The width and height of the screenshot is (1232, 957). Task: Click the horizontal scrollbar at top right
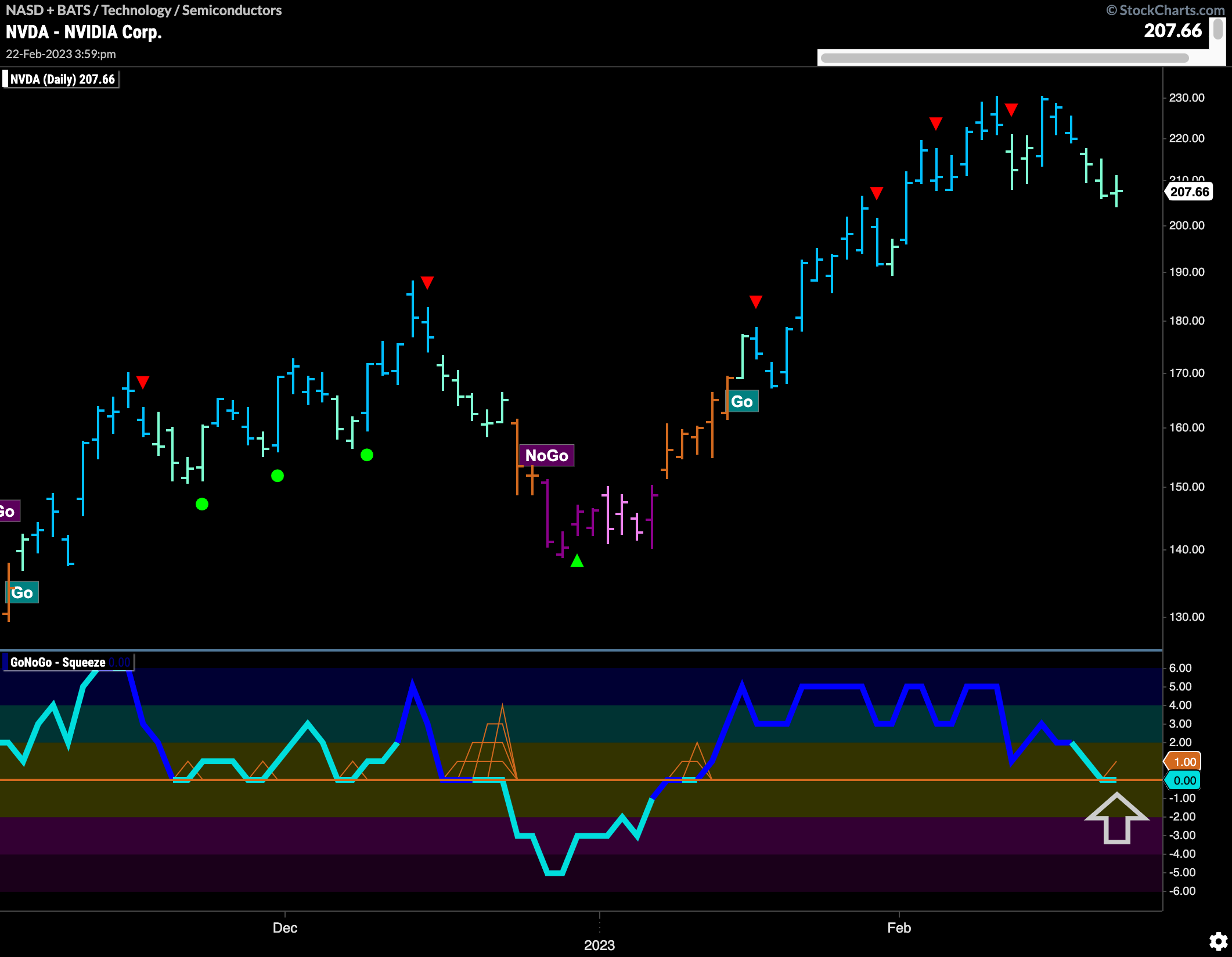[1004, 58]
